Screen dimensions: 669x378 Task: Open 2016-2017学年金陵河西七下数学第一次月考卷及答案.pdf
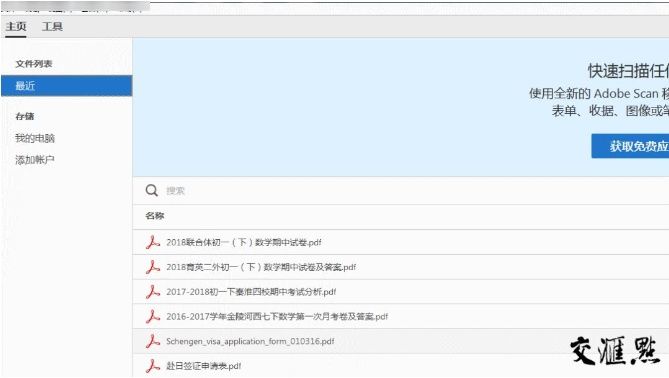coord(277,317)
